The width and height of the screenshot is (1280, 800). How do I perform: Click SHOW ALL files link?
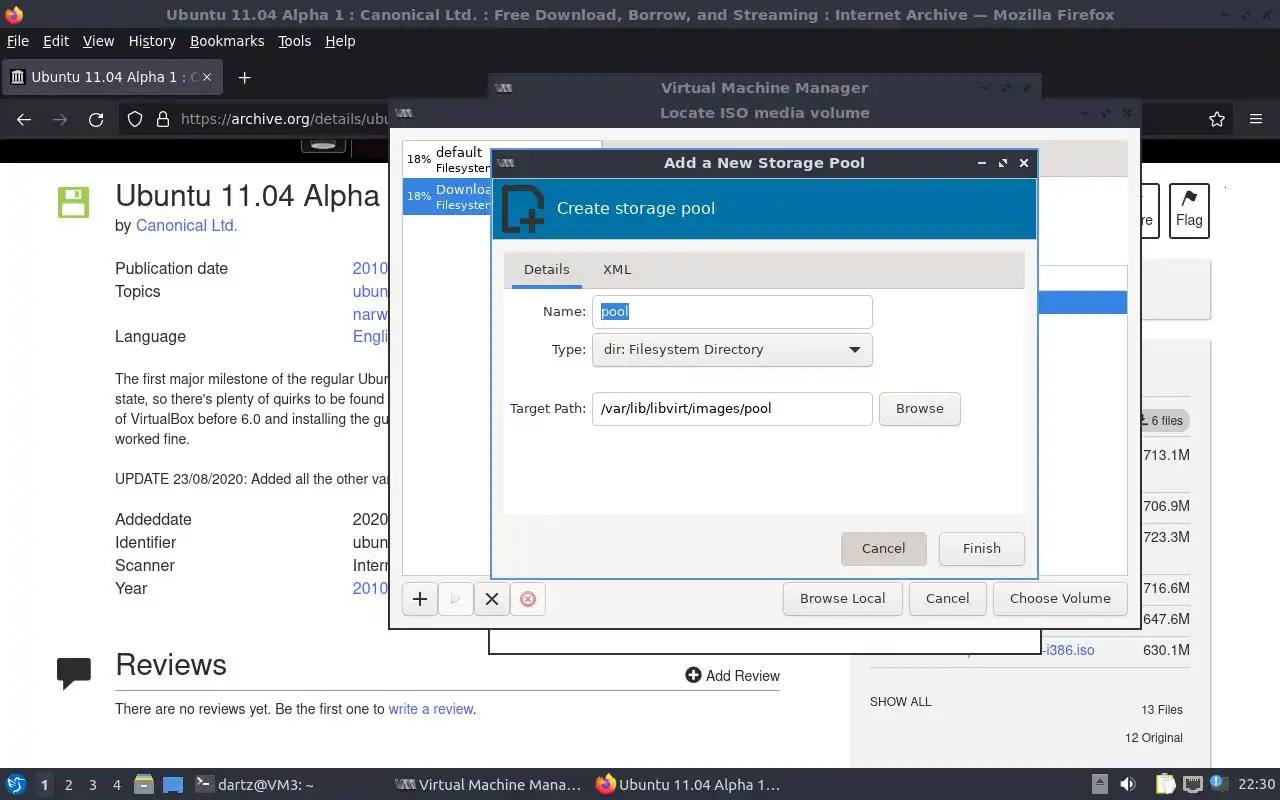[x=901, y=702]
